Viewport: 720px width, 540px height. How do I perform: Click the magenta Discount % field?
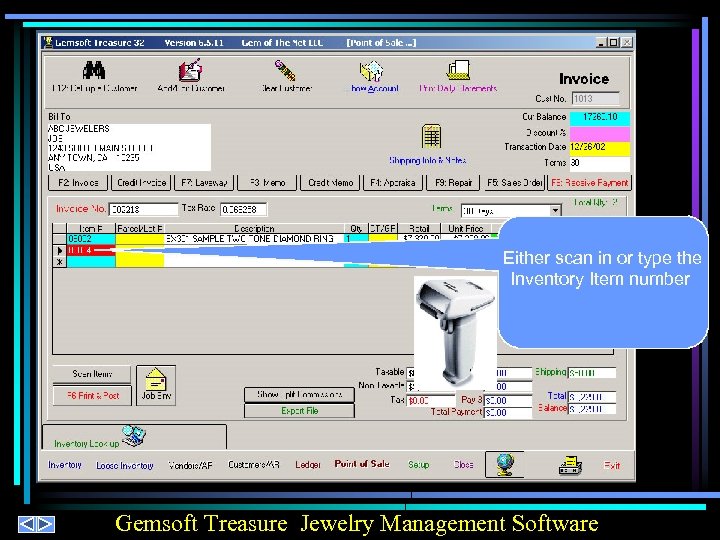tap(600, 134)
